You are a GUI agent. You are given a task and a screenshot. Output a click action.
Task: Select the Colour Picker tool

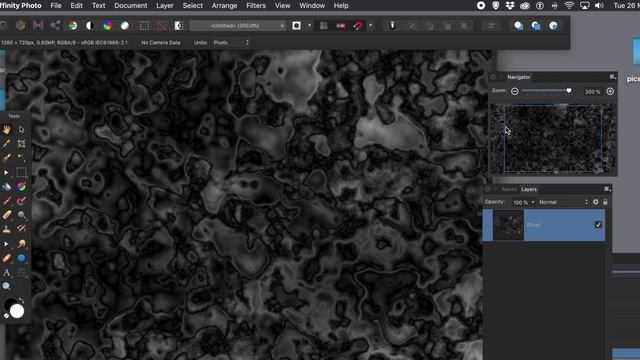tap(7, 143)
